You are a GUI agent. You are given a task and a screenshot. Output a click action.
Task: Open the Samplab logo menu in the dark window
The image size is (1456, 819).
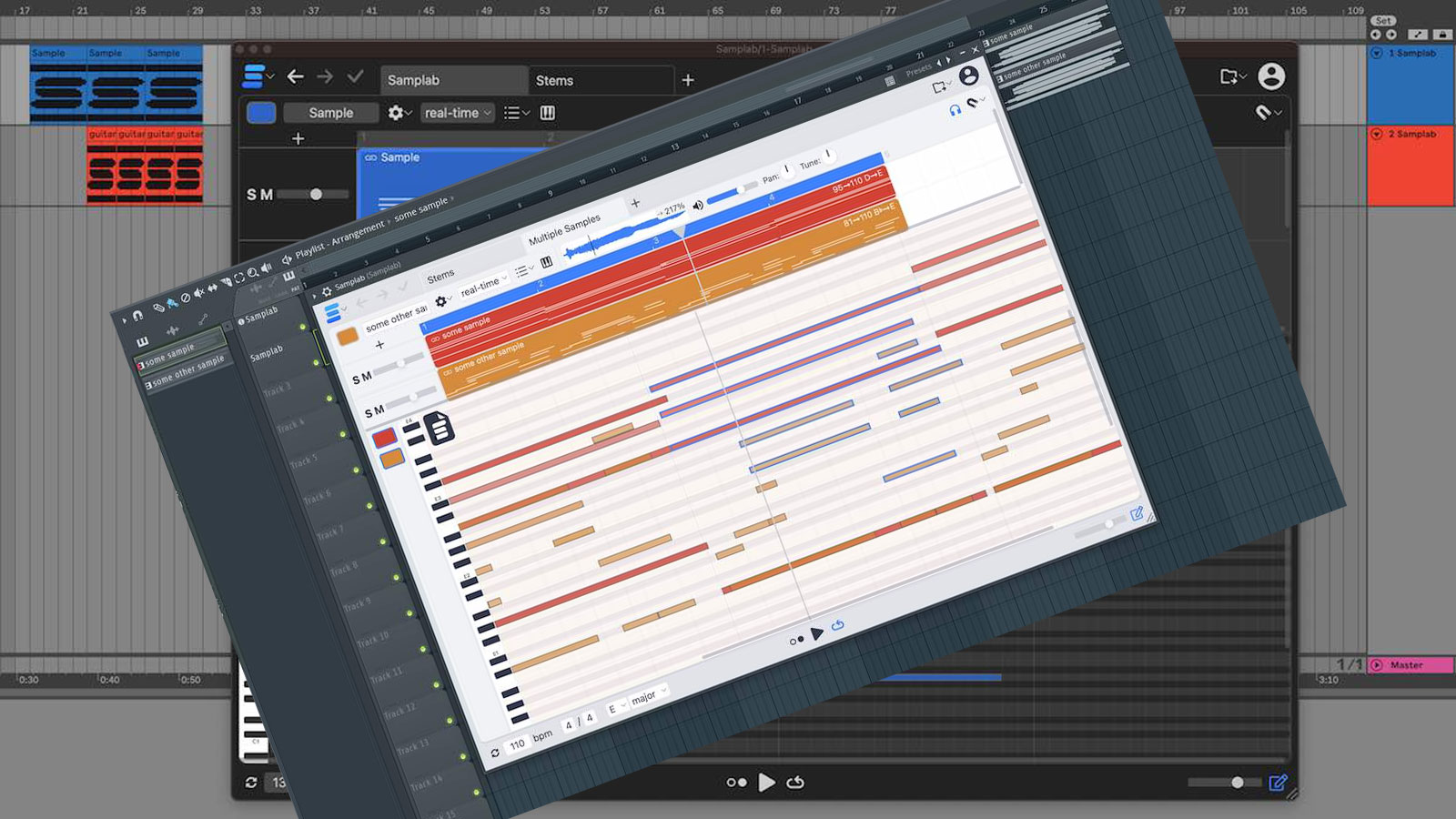(x=258, y=77)
